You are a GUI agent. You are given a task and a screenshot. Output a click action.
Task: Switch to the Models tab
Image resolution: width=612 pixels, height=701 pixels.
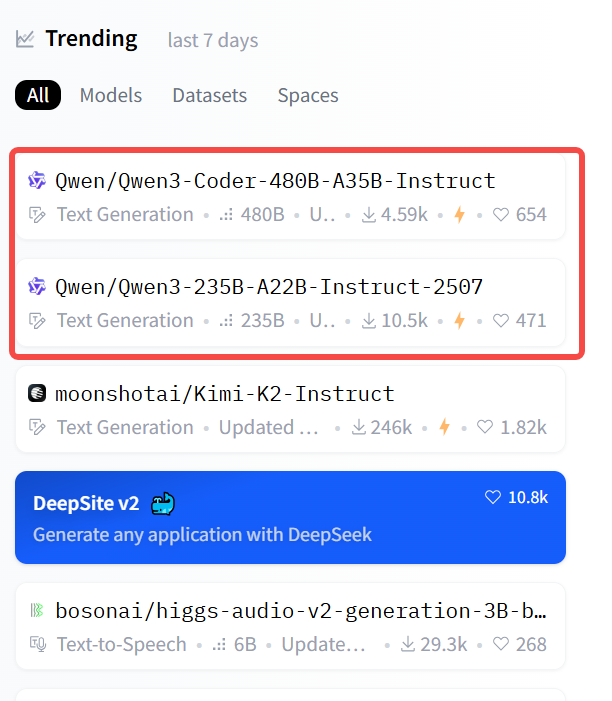point(111,95)
